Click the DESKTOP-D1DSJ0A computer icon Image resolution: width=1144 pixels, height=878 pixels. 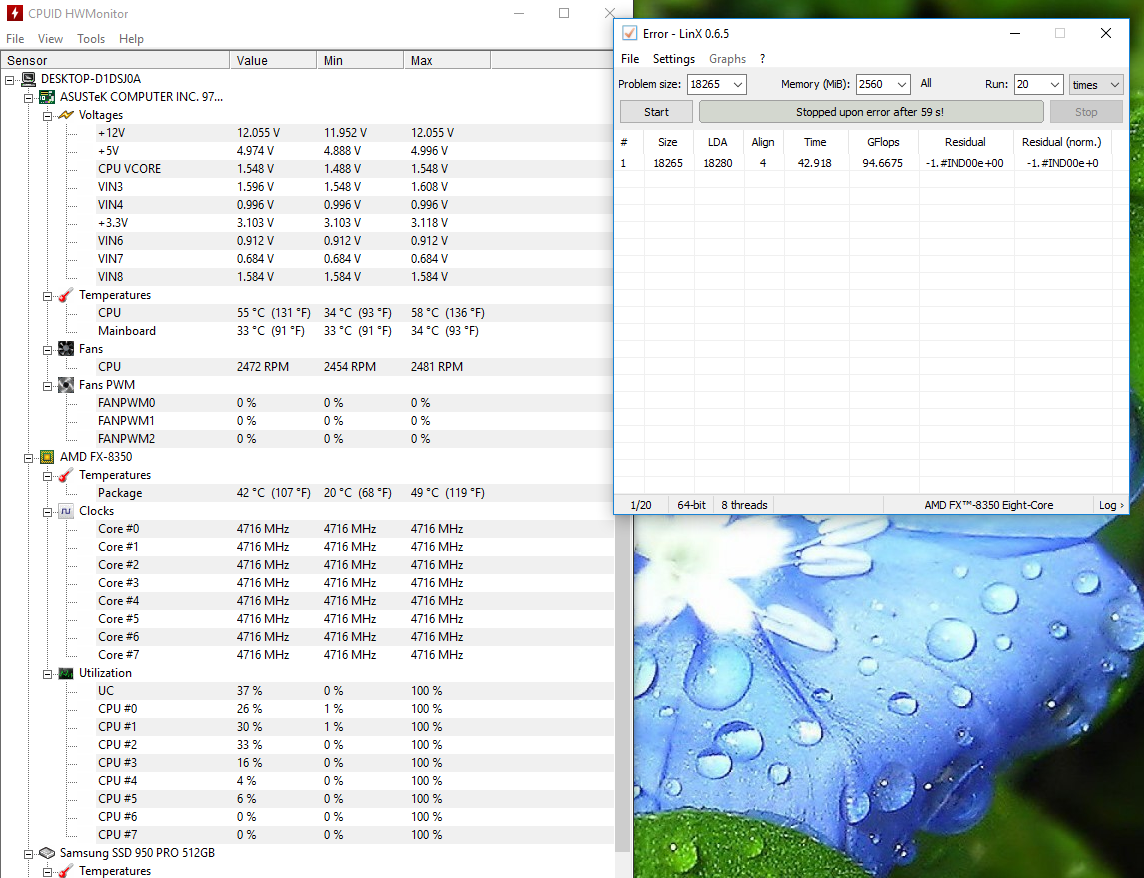coord(28,79)
